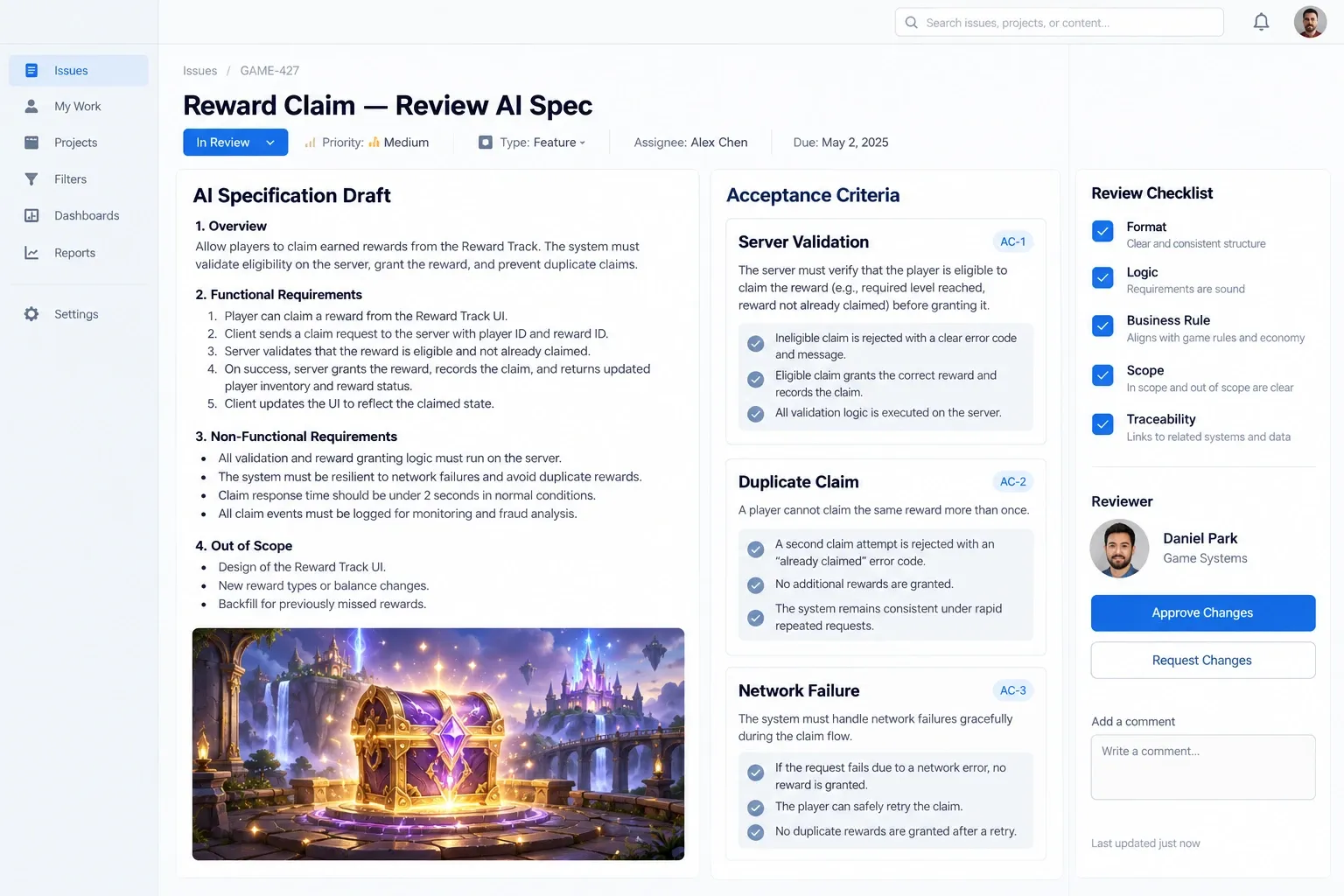Open the user profile avatar
The height and width of the screenshot is (896, 1344).
1310,22
